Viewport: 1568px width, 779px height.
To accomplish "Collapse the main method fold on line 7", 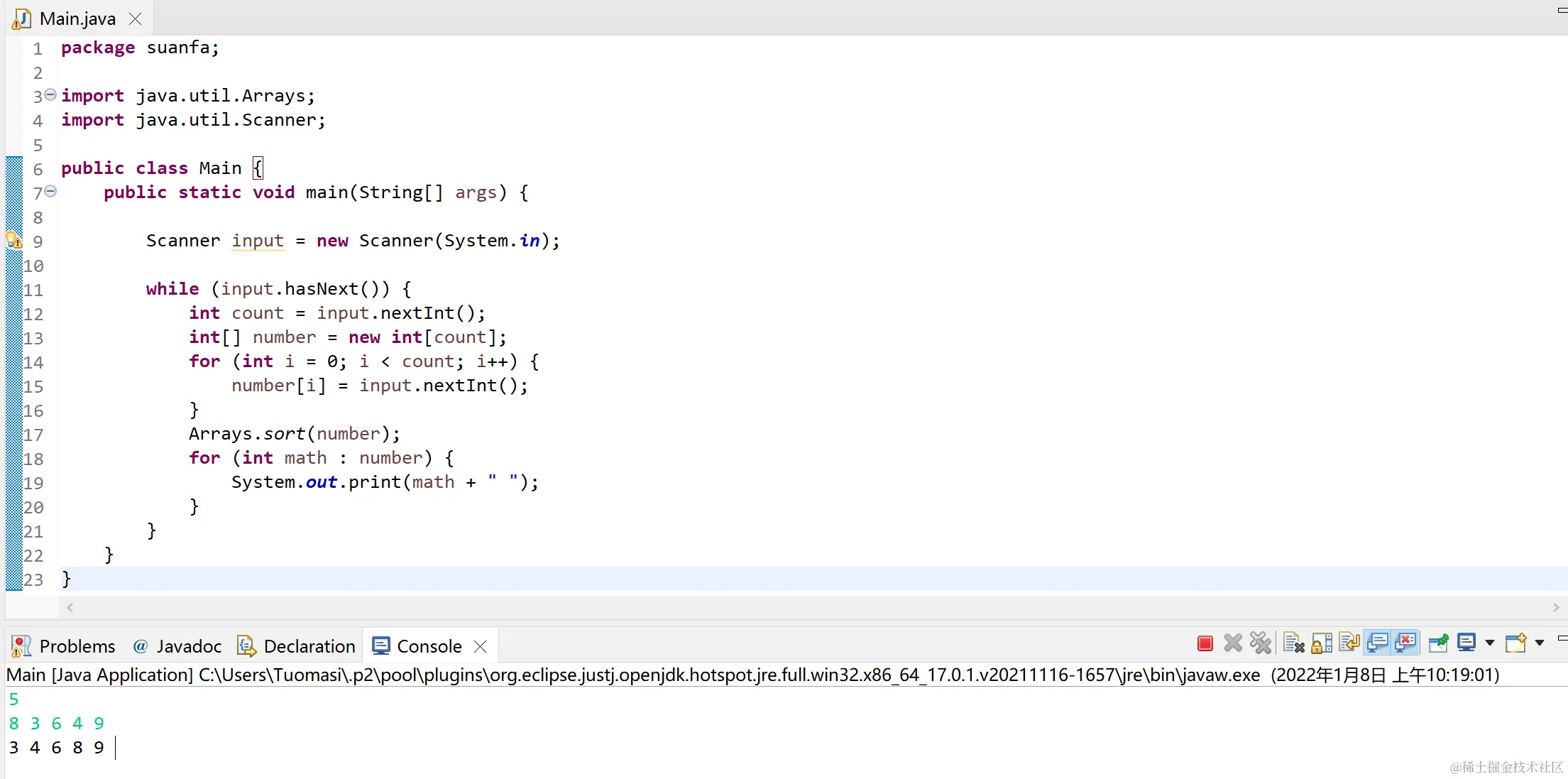I will [x=50, y=191].
